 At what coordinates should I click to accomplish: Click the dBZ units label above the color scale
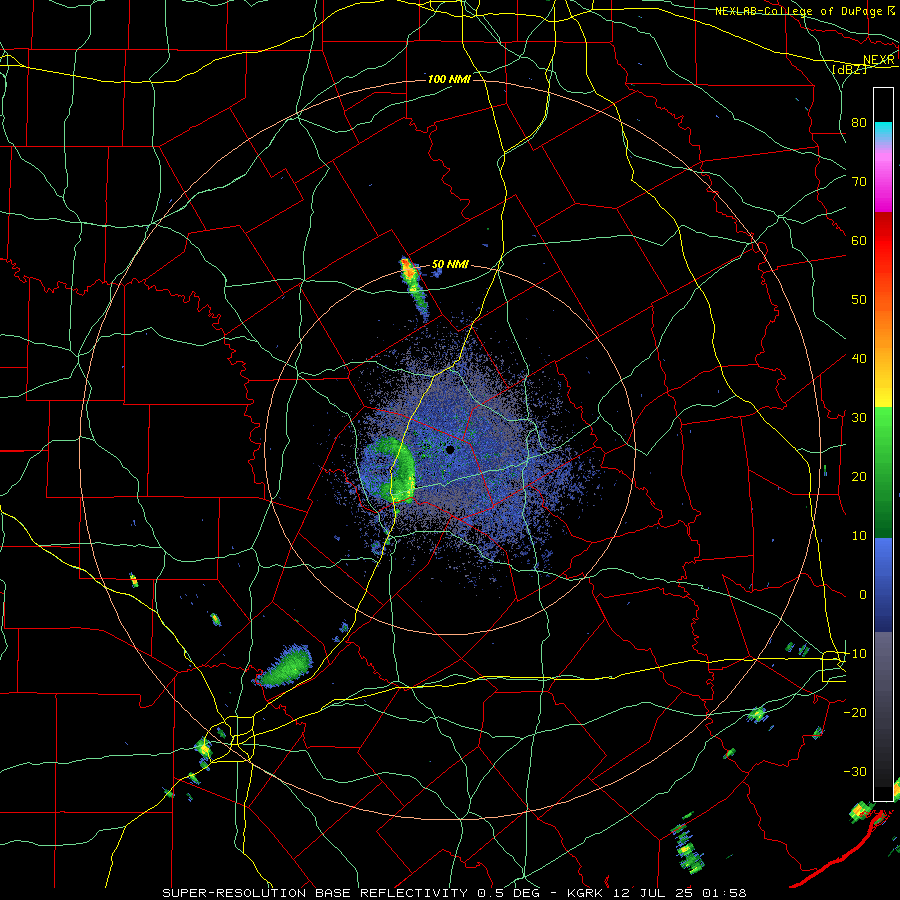coord(849,69)
